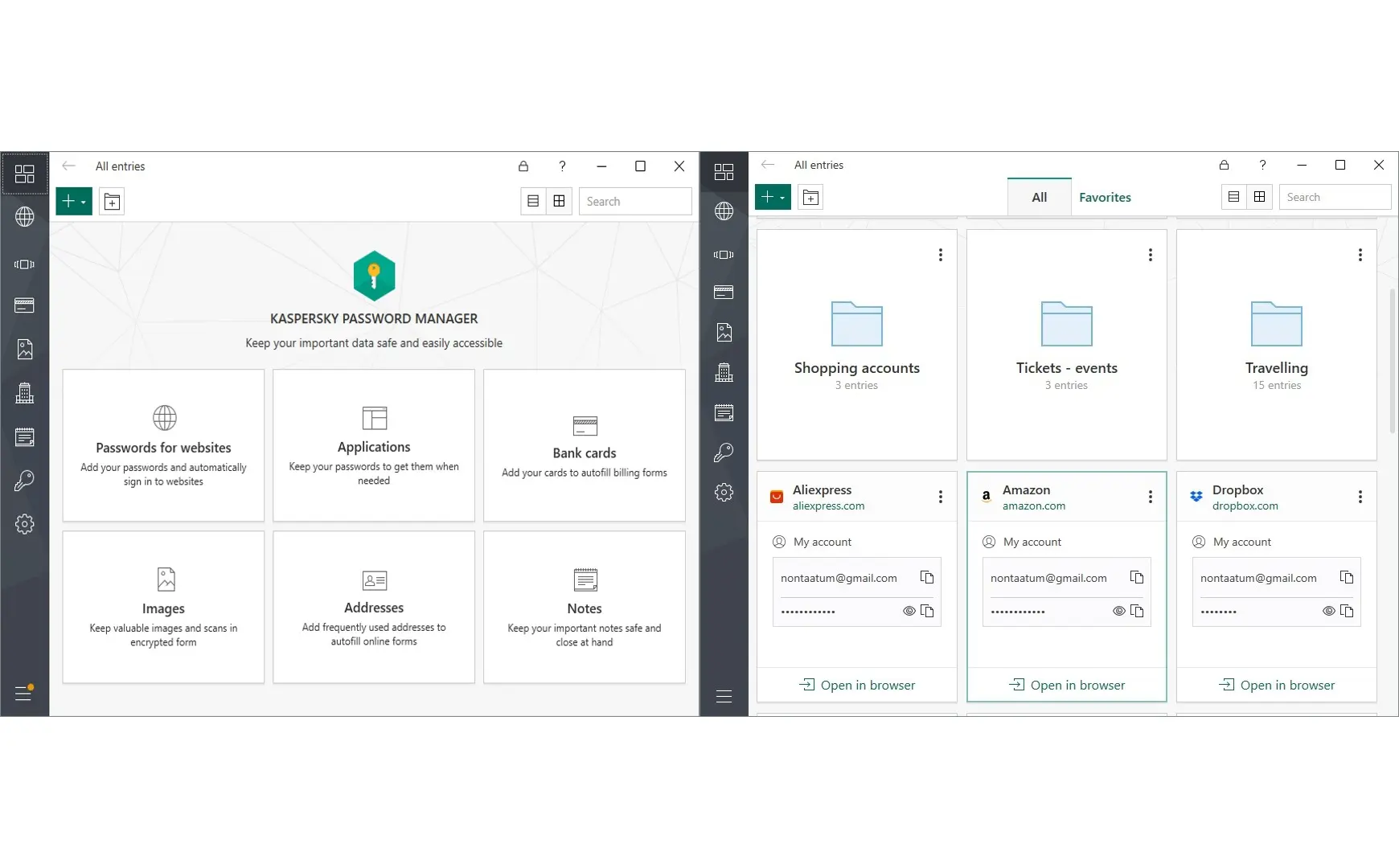This screenshot has width=1399, height=868.
Task: Open Applications icon in right window sidebar
Action: 724,255
